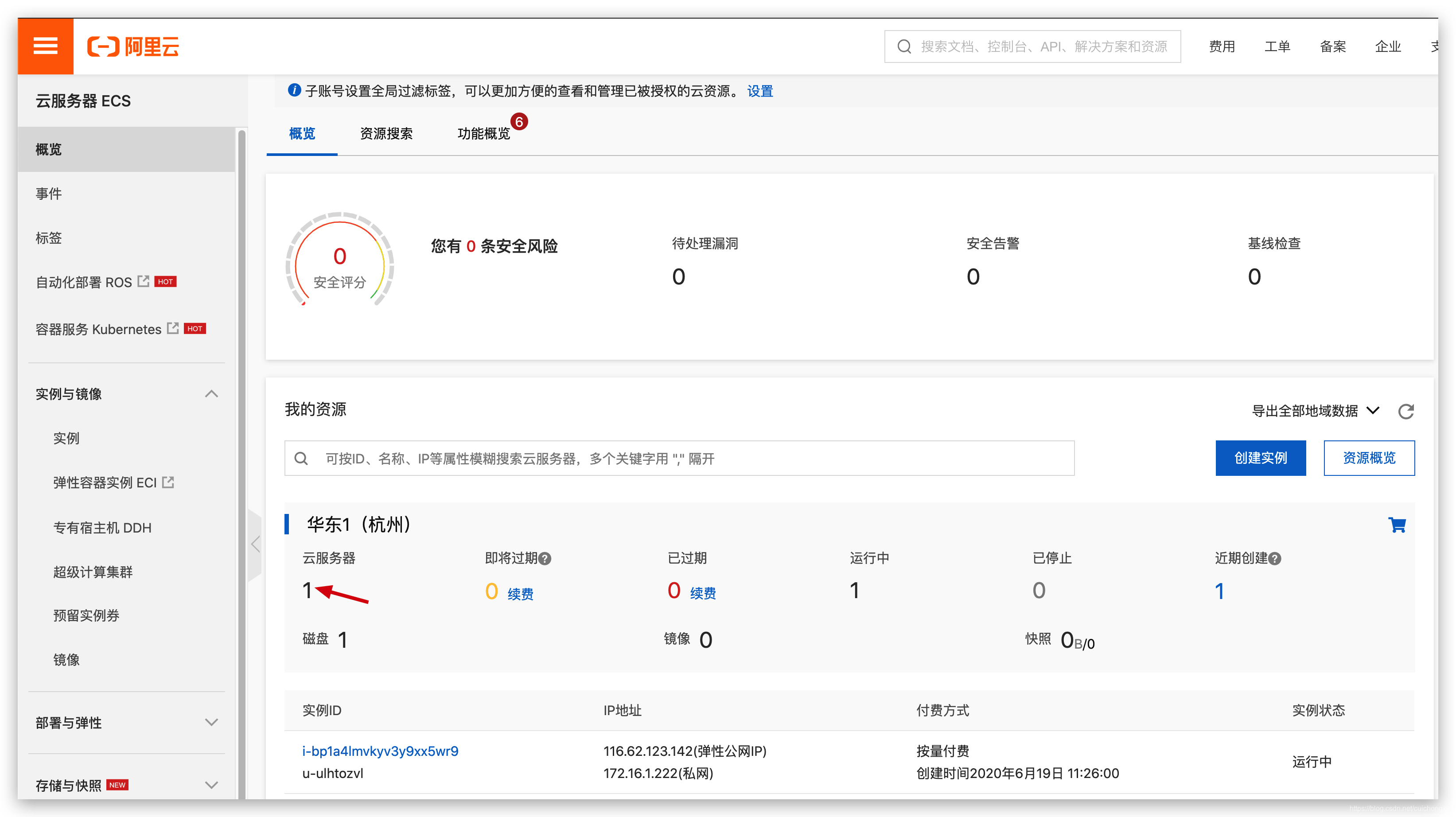
Task: Click the magnifier icon in resource search box
Action: [x=301, y=458]
